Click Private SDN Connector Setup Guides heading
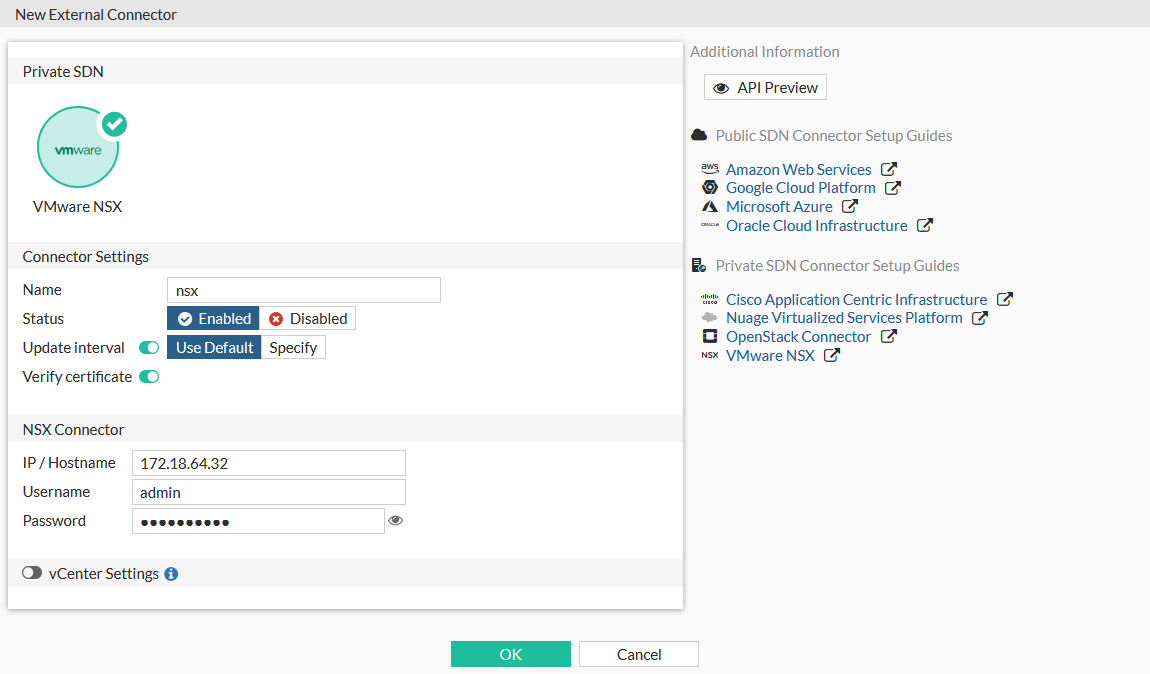This screenshot has height=674, width=1150. pyautogui.click(x=838, y=265)
